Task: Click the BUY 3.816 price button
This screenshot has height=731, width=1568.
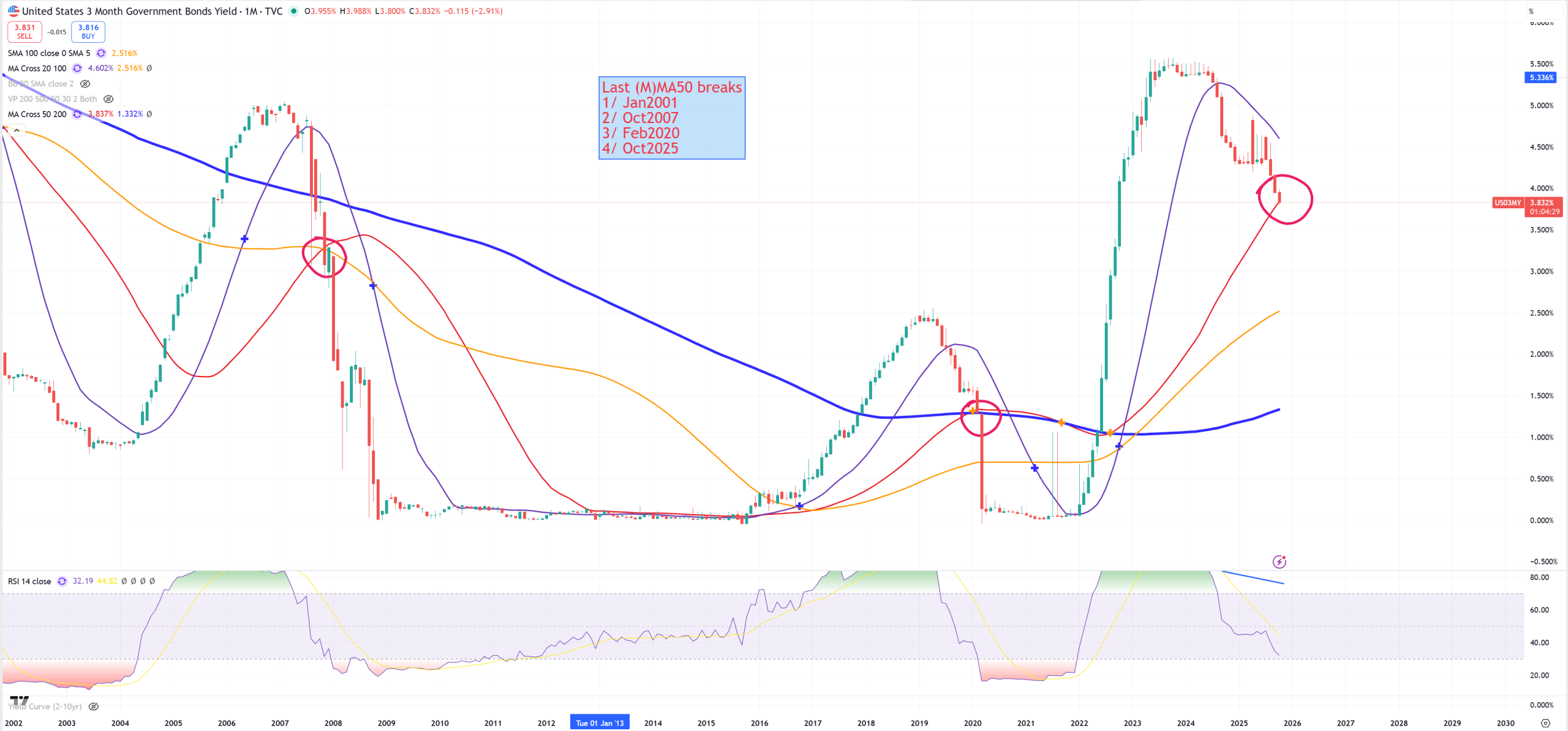Action: 88,31
